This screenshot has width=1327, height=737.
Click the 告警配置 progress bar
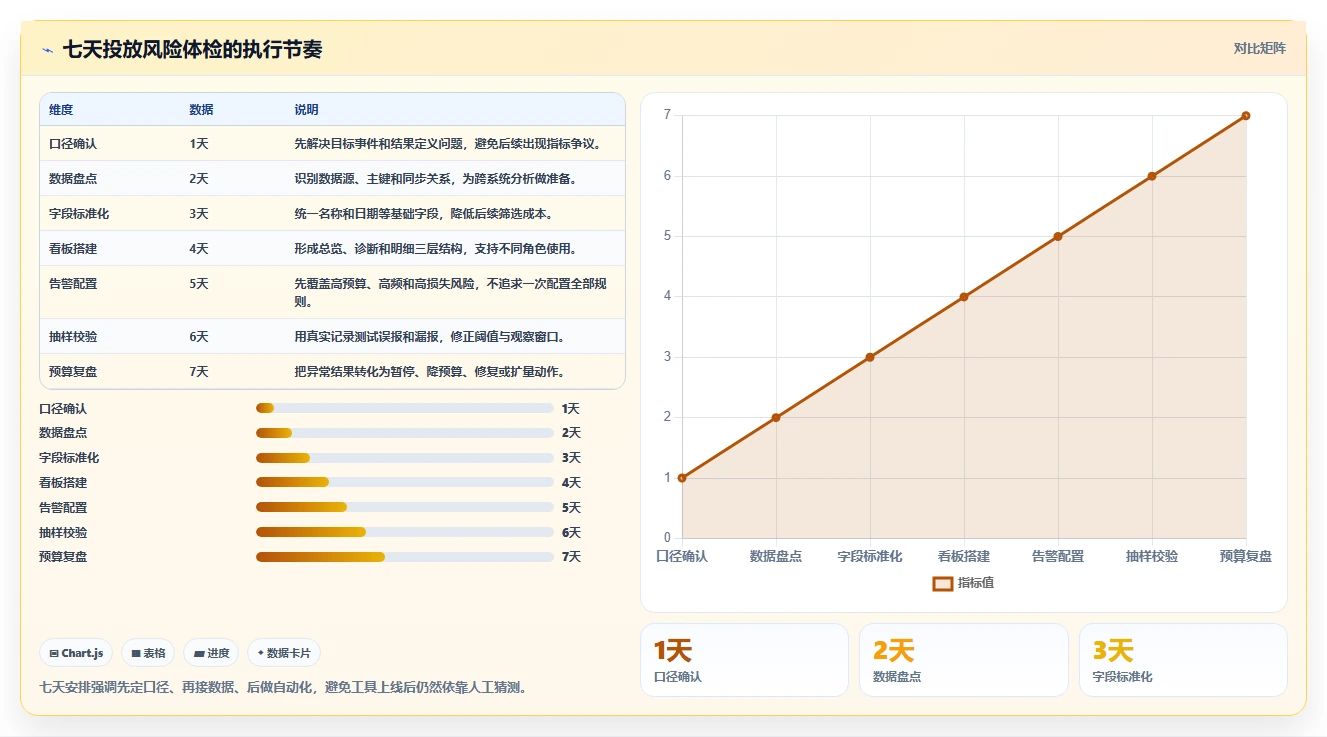coord(405,507)
